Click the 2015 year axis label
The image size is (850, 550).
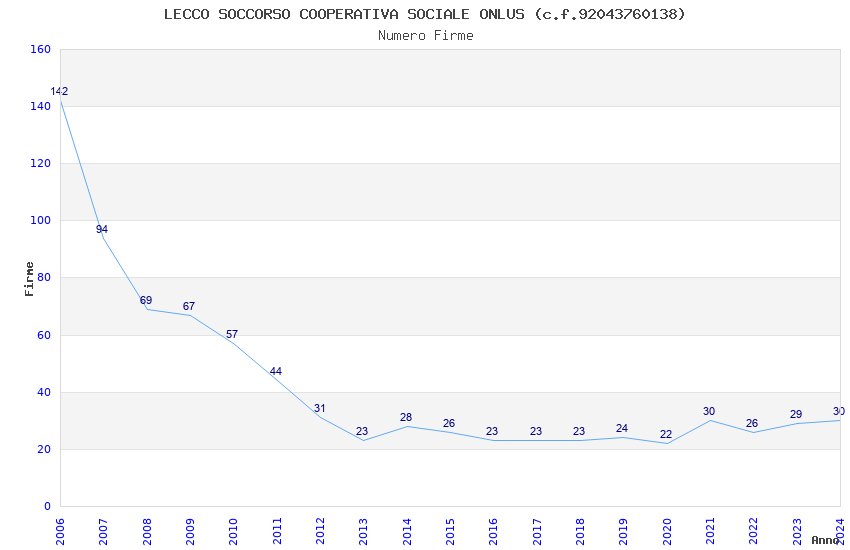point(450,532)
